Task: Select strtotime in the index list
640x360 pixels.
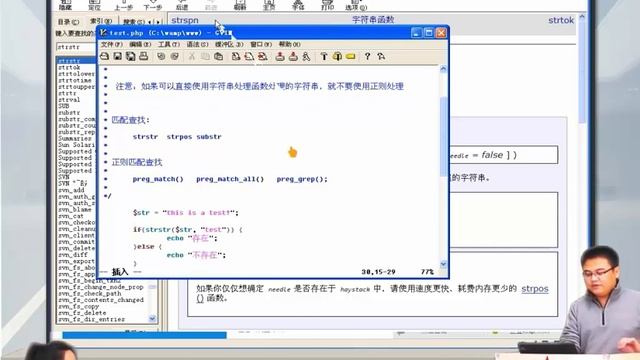Action: point(75,80)
